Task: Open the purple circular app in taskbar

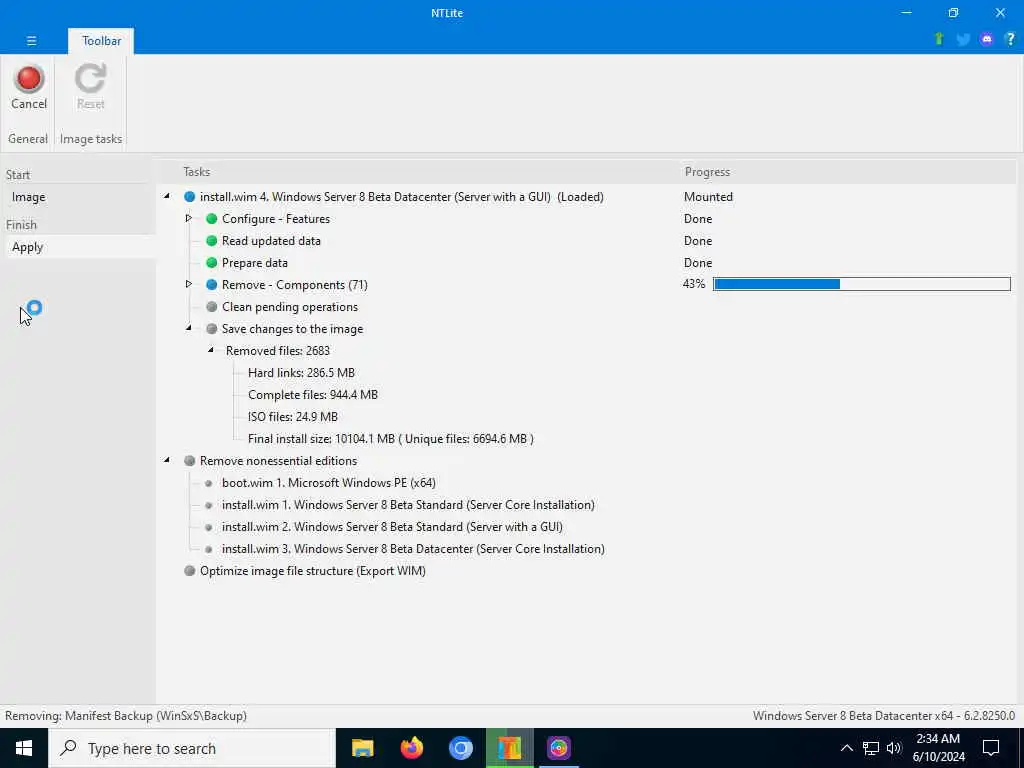Action: 558,748
